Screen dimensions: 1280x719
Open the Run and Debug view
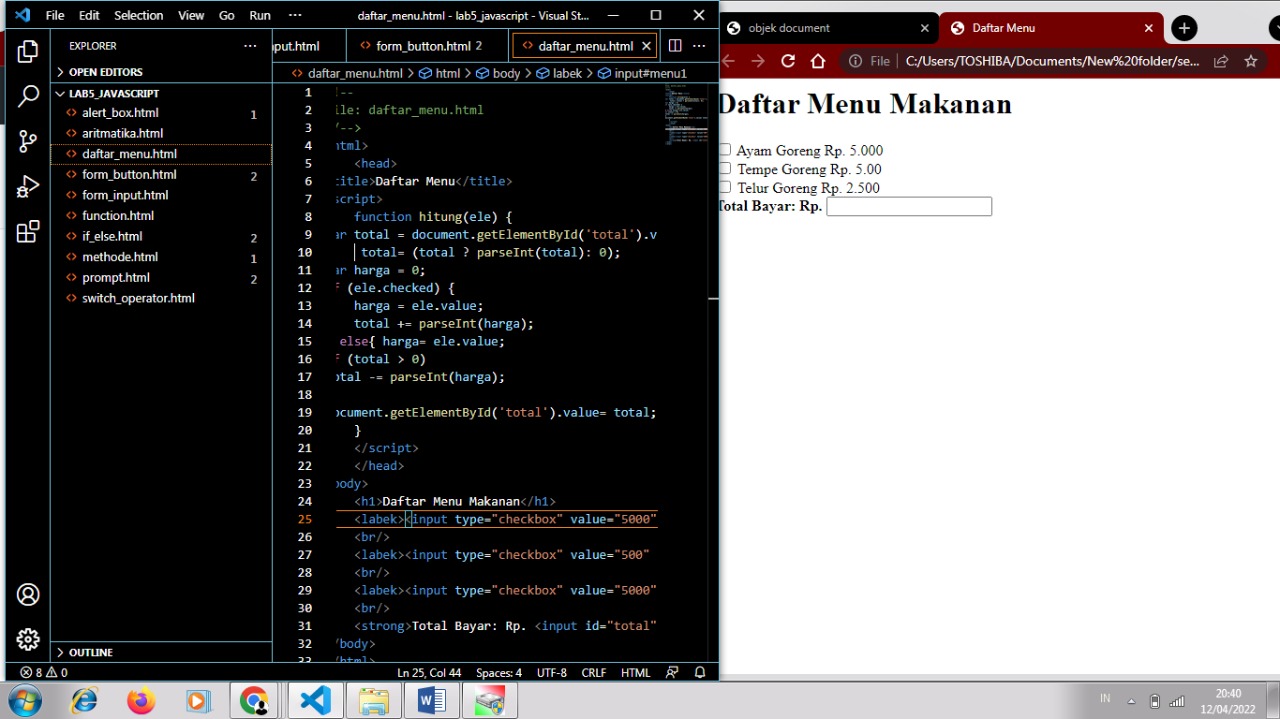pos(27,186)
